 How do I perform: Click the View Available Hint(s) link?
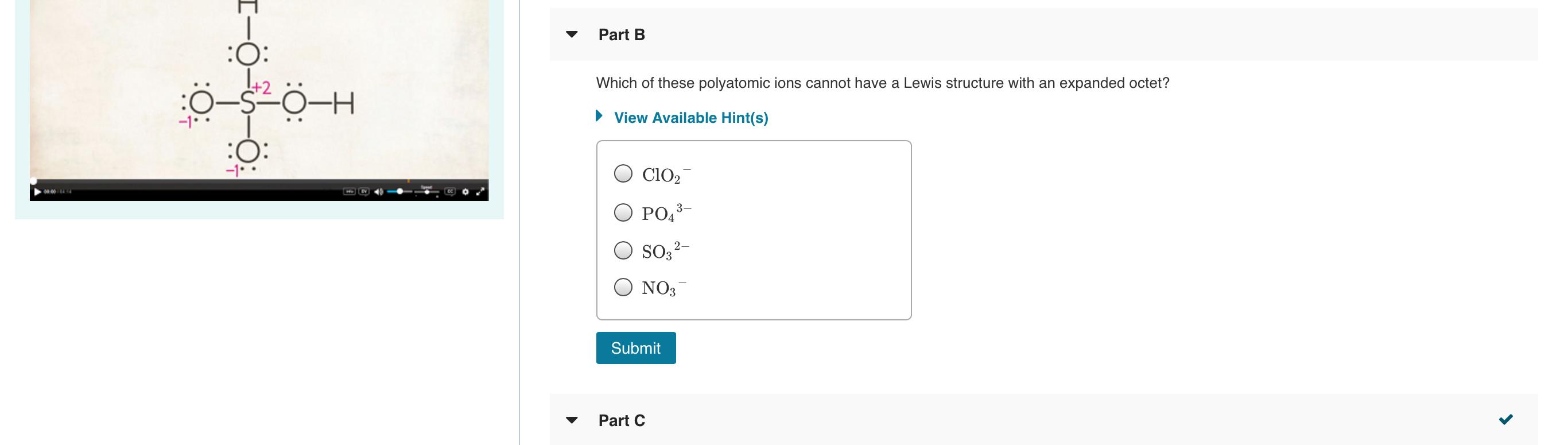click(690, 117)
